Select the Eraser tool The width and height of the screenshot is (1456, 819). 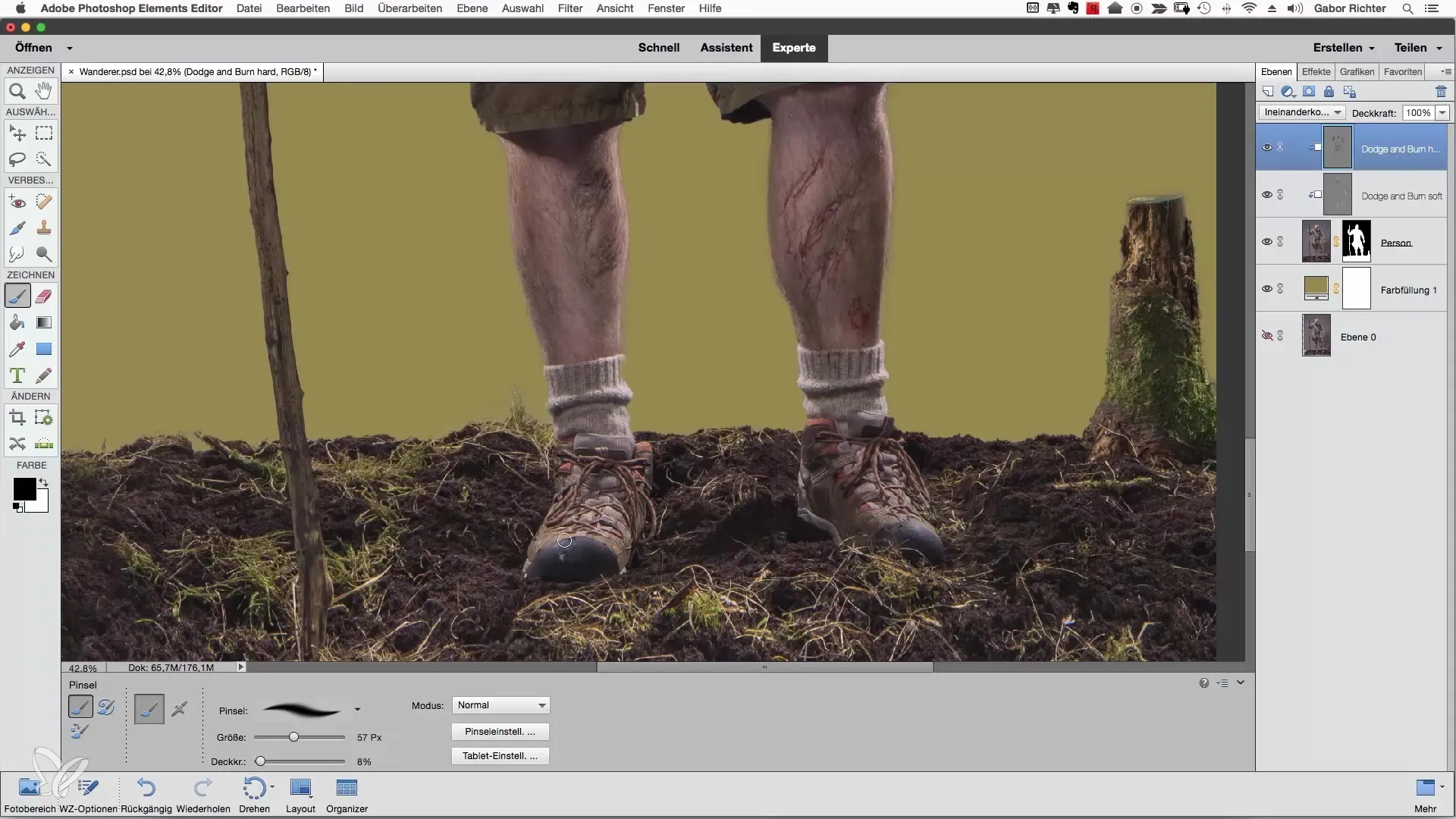point(44,297)
